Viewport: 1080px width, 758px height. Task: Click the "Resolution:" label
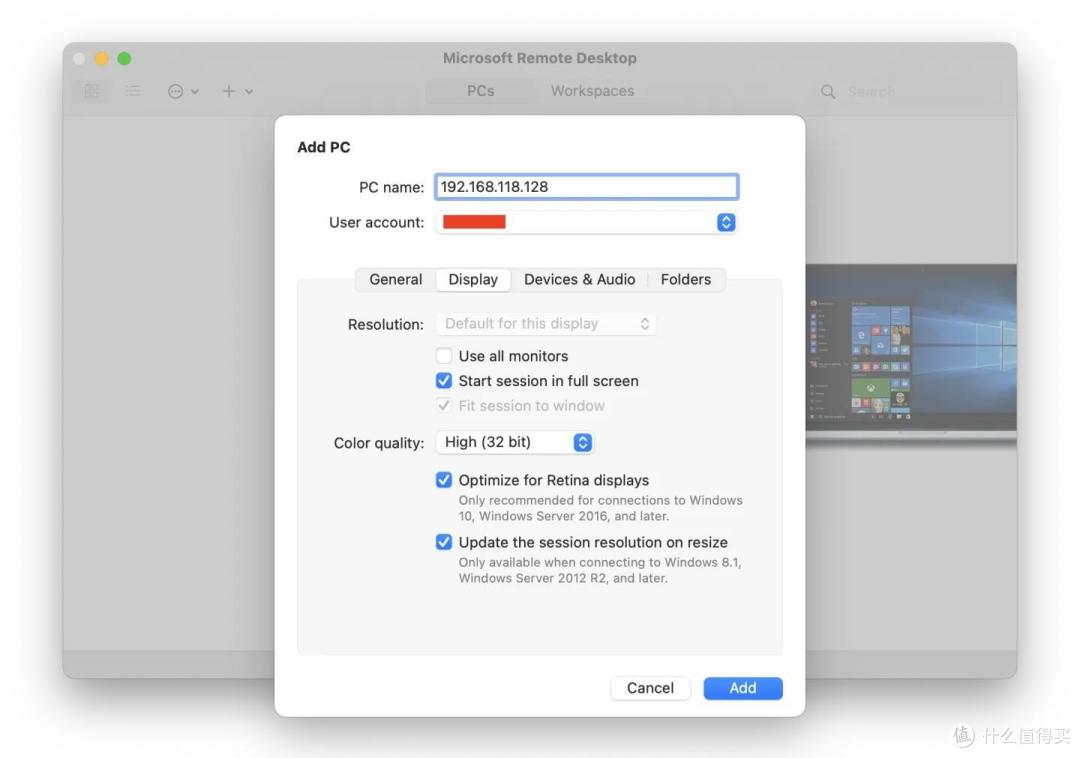click(x=386, y=324)
